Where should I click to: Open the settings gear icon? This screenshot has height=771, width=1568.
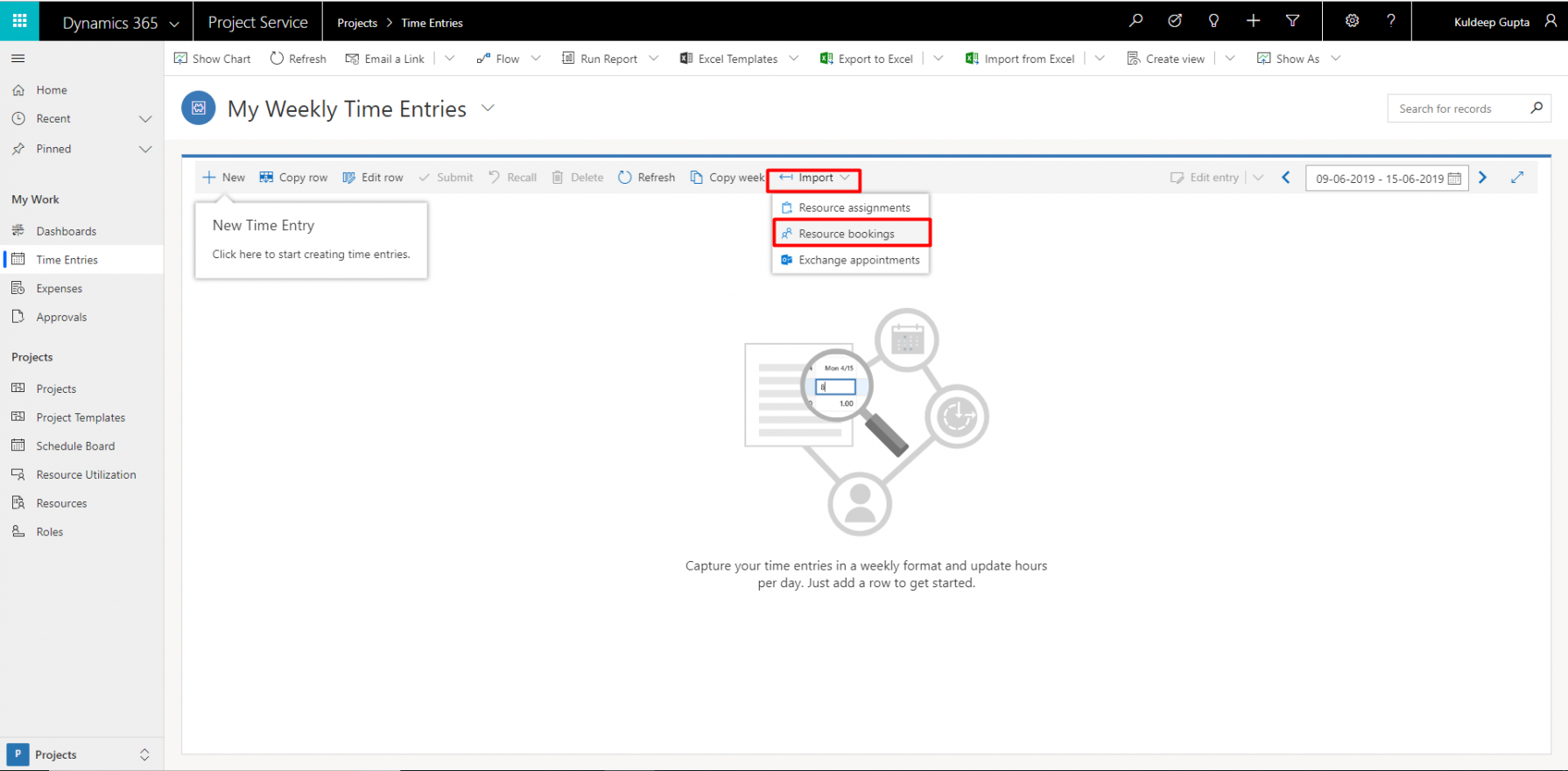point(1352,21)
